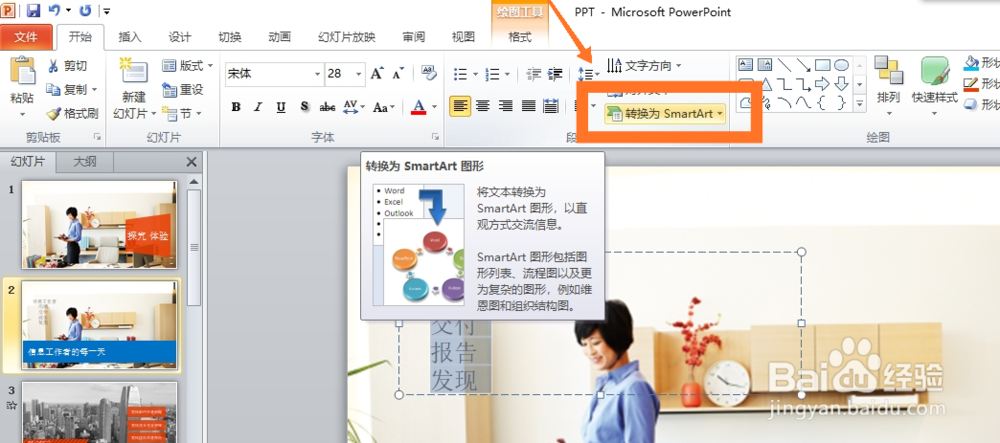Open the 格式 (Format) drawing tools tab

(520, 37)
